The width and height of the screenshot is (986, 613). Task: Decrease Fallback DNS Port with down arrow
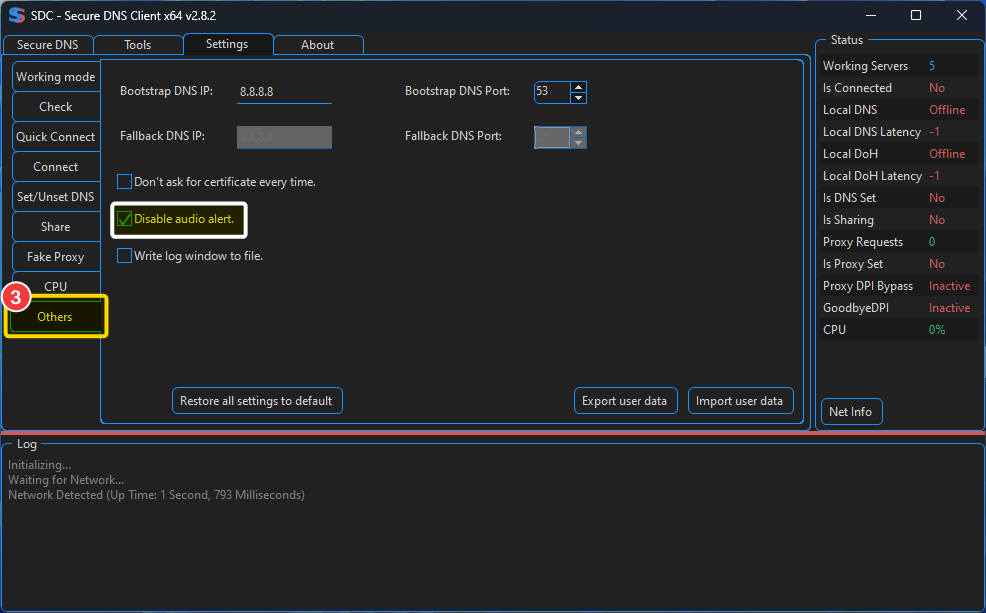(579, 143)
